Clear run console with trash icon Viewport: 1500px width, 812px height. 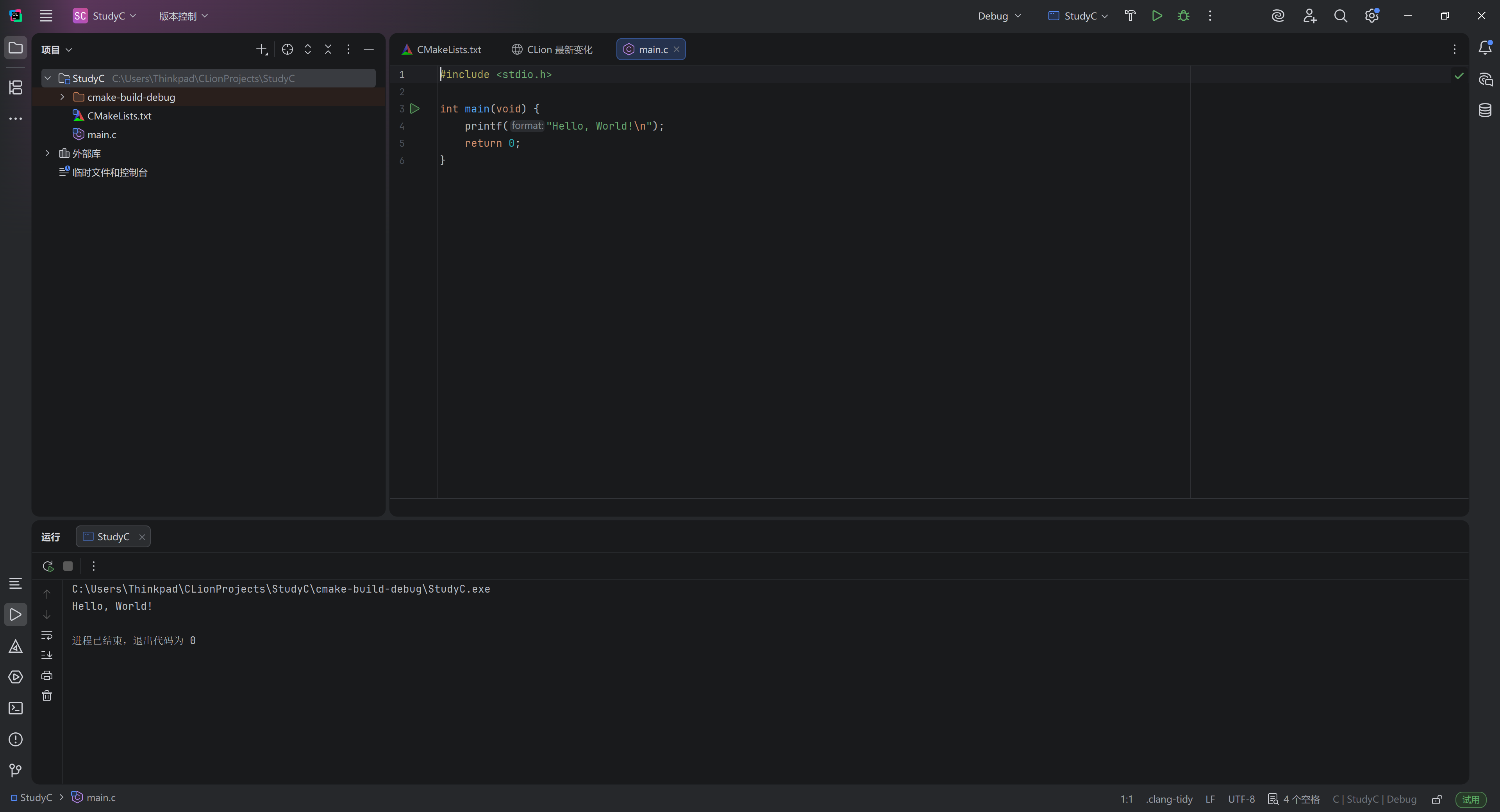click(46, 696)
